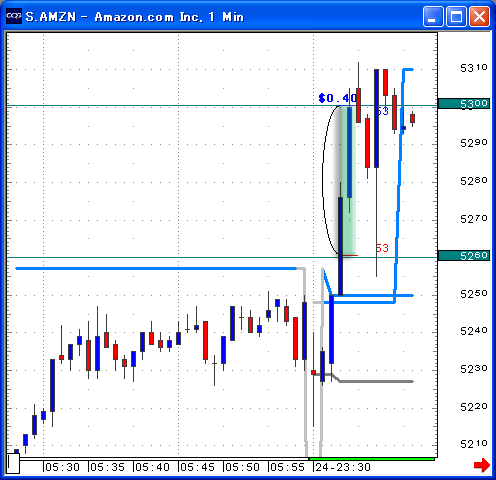Click the 5300 price level marker
The image size is (496, 480).
point(464,104)
